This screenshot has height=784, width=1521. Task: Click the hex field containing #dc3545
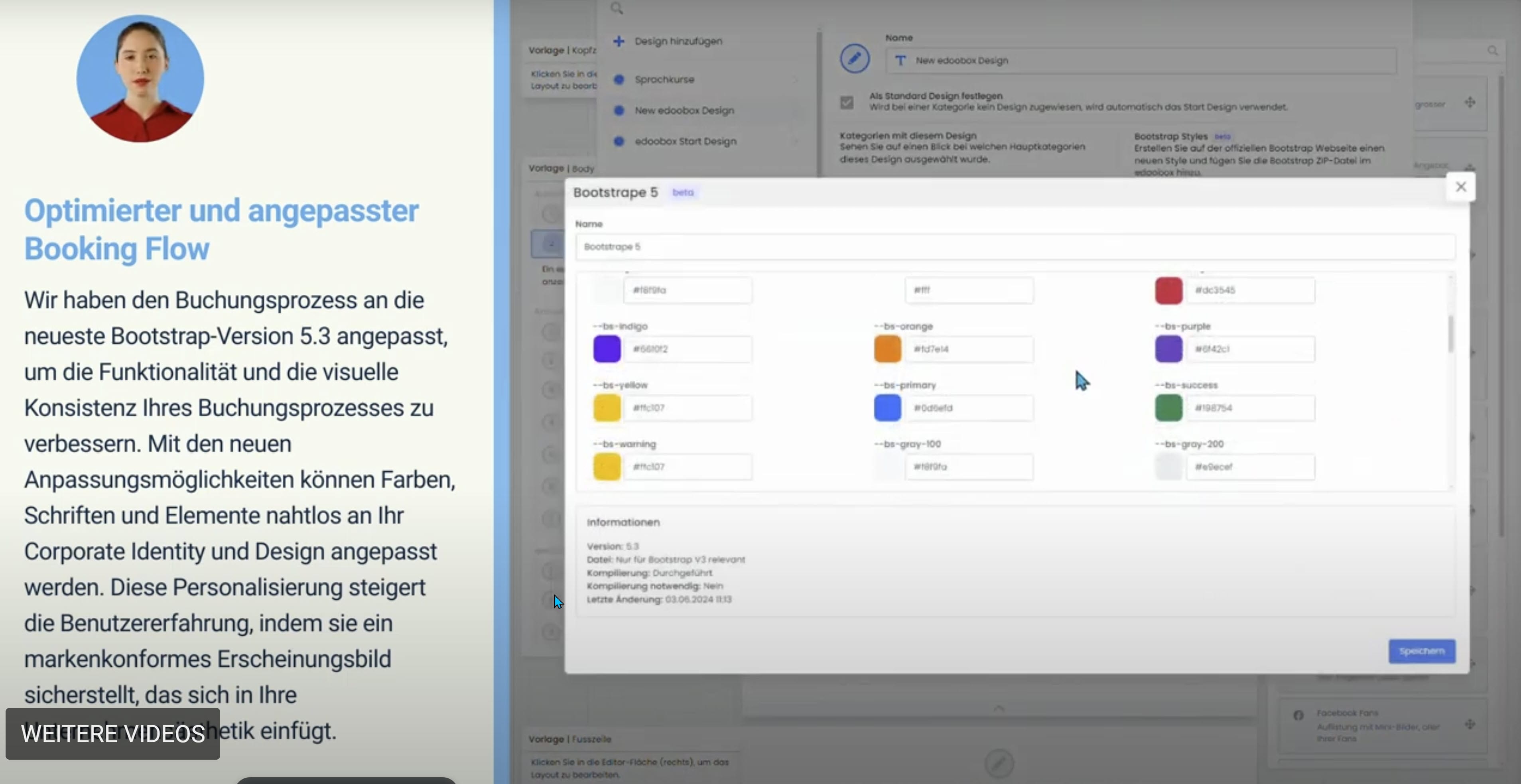point(1251,290)
